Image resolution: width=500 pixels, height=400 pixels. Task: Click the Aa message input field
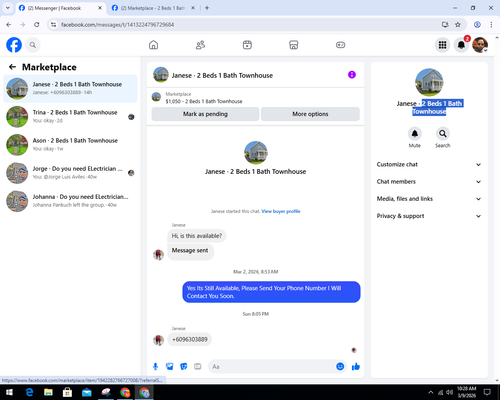[x=272, y=367]
